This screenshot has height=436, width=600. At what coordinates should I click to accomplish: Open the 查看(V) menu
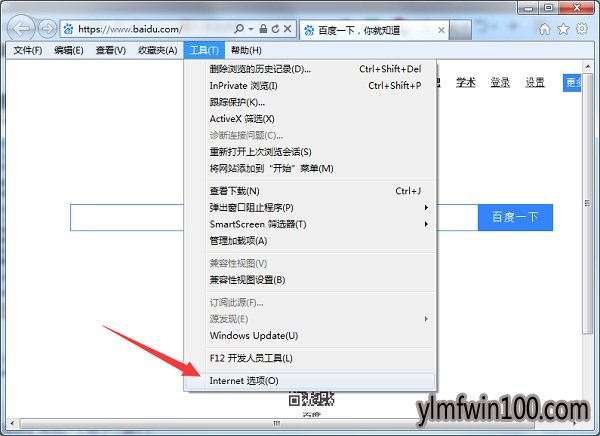111,50
